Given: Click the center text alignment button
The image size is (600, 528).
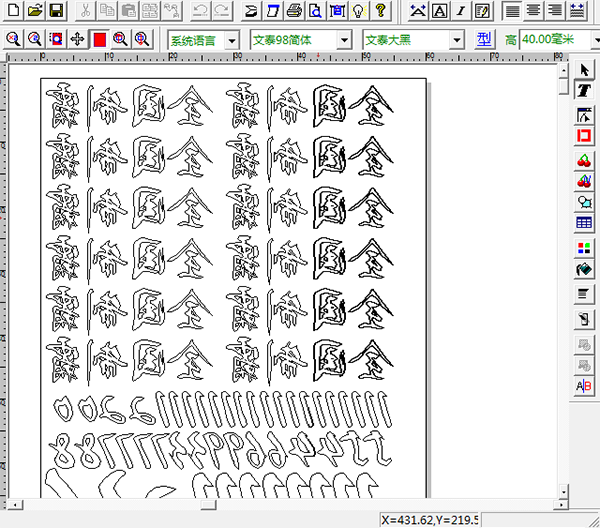Looking at the screenshot, I should 534,11.
